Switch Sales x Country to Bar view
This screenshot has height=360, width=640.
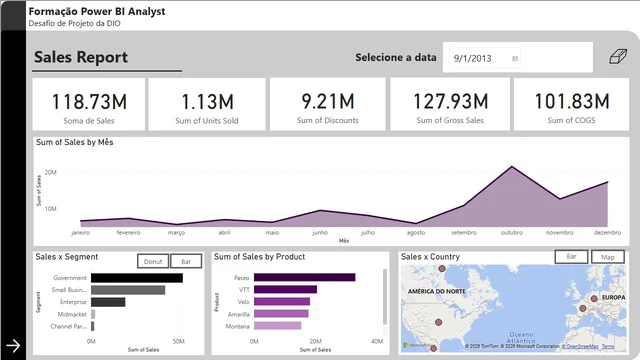pos(571,257)
